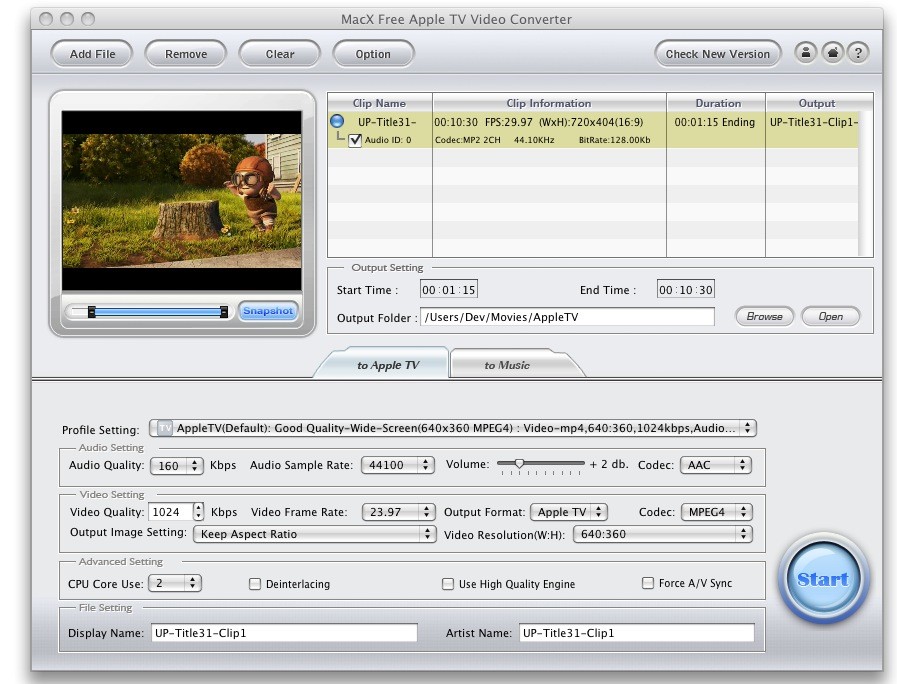This screenshot has height=684, width=897.
Task: Click Check New Version button
Action: point(717,54)
